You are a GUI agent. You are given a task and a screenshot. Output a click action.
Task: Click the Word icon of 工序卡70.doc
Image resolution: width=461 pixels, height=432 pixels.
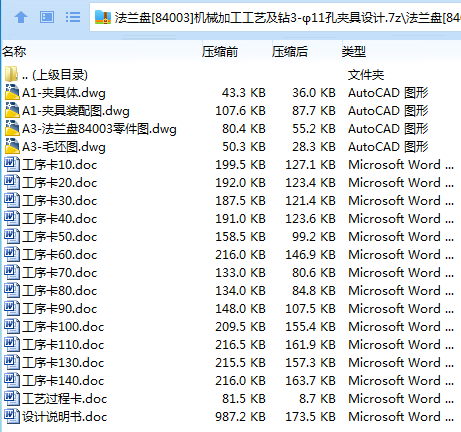(x=12, y=272)
